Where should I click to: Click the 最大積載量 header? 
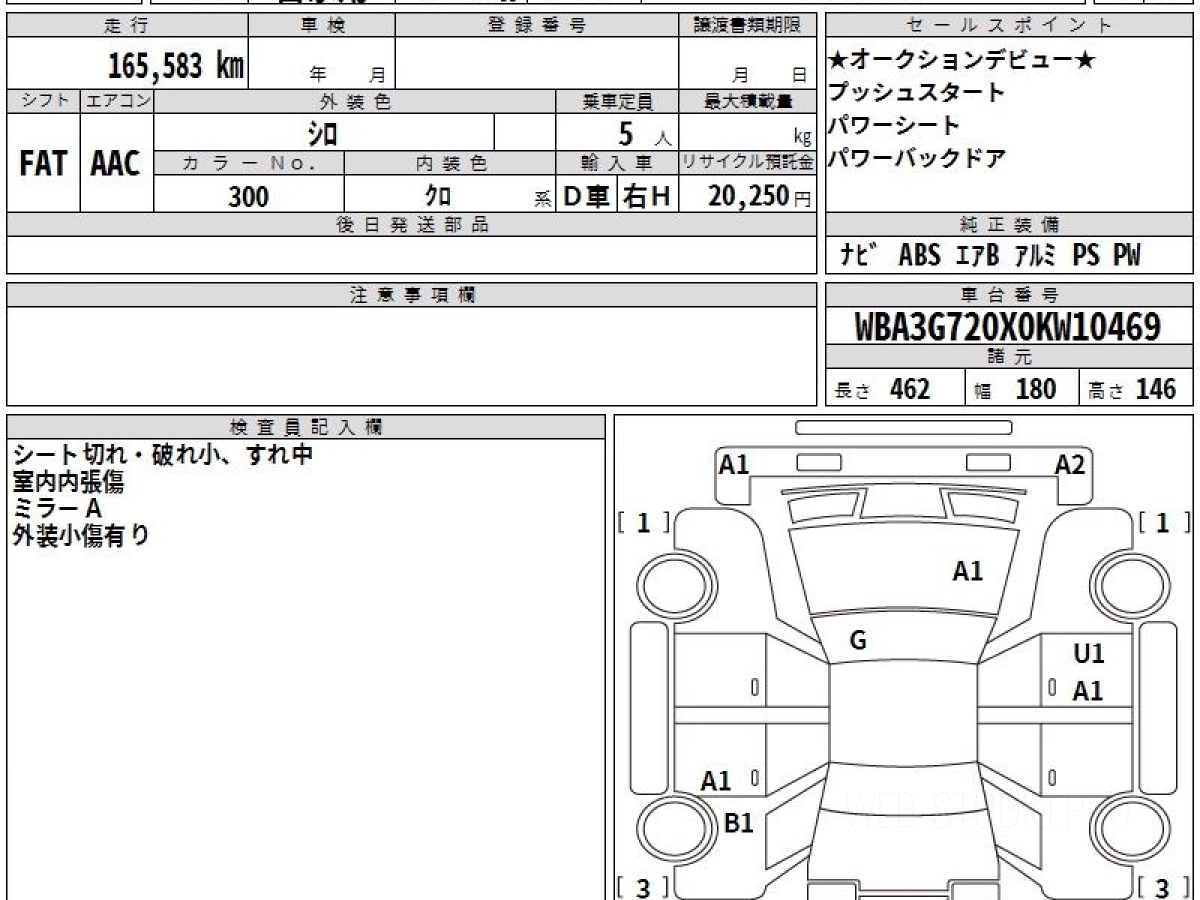point(748,101)
